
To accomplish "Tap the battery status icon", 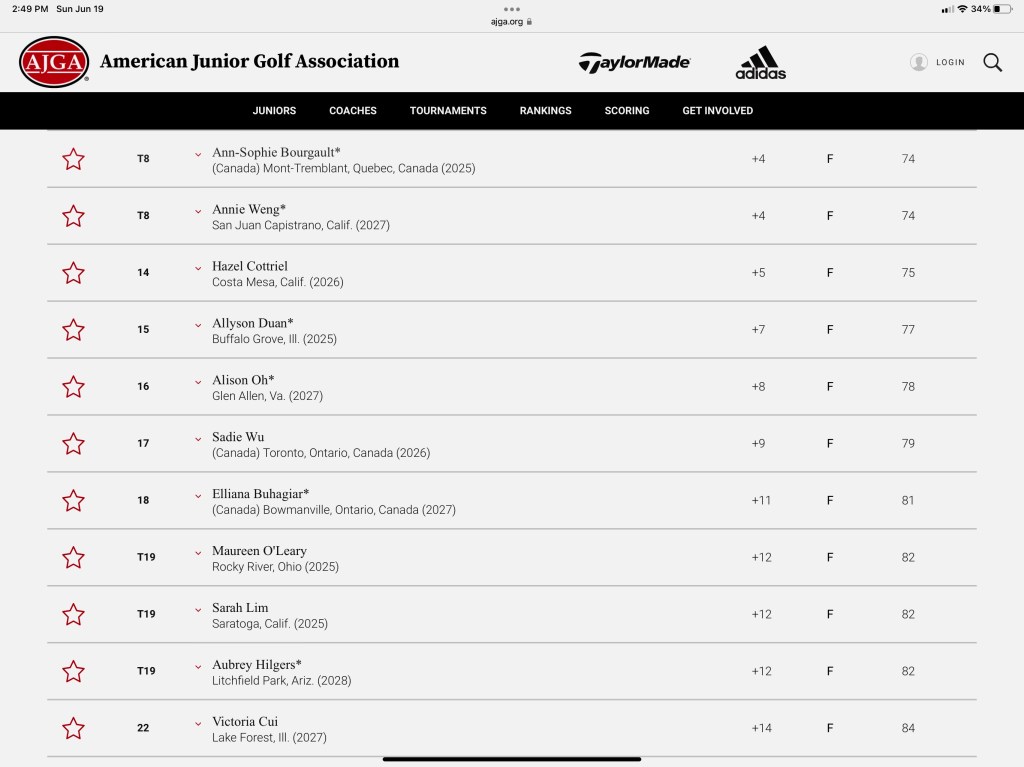I will [x=1003, y=9].
